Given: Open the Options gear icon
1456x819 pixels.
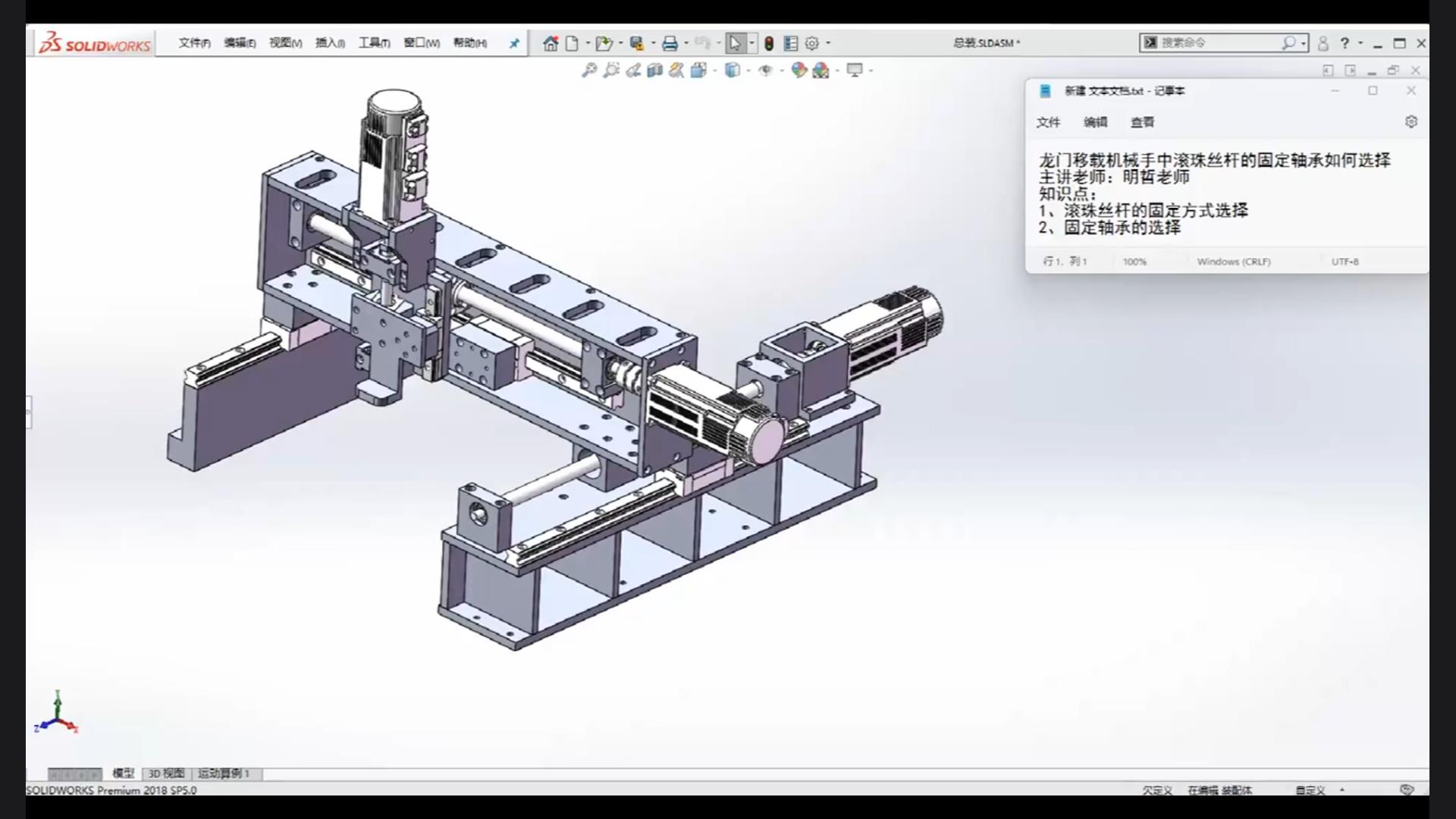Looking at the screenshot, I should tap(812, 43).
